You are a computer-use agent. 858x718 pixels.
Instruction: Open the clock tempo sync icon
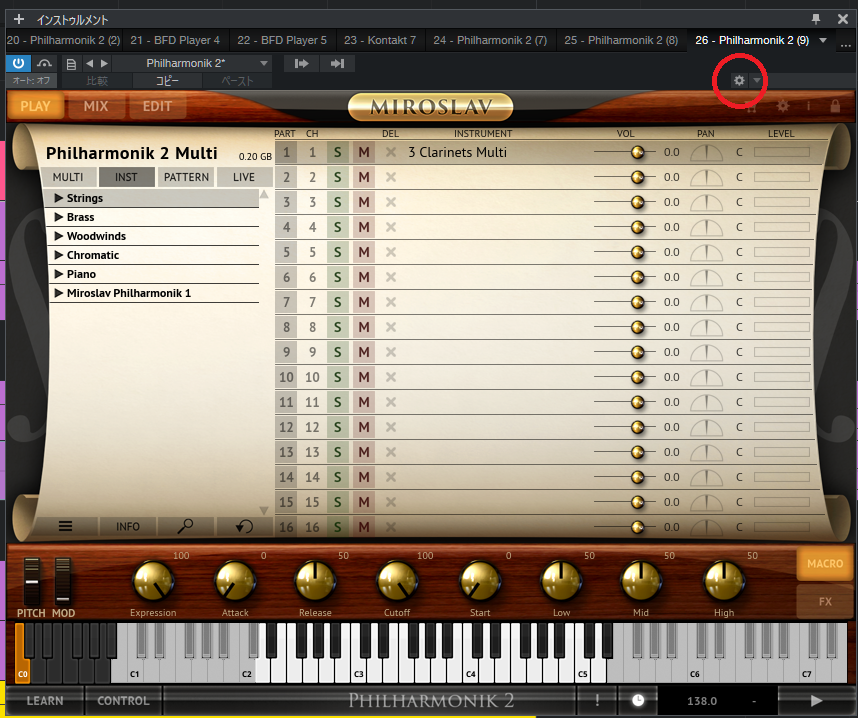tap(637, 701)
